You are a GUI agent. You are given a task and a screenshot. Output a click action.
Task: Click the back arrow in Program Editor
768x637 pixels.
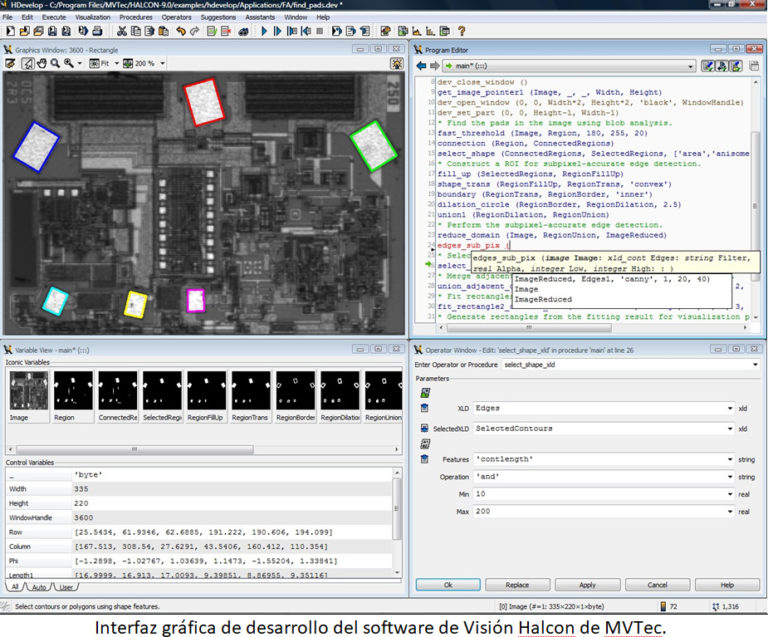pyautogui.click(x=421, y=66)
